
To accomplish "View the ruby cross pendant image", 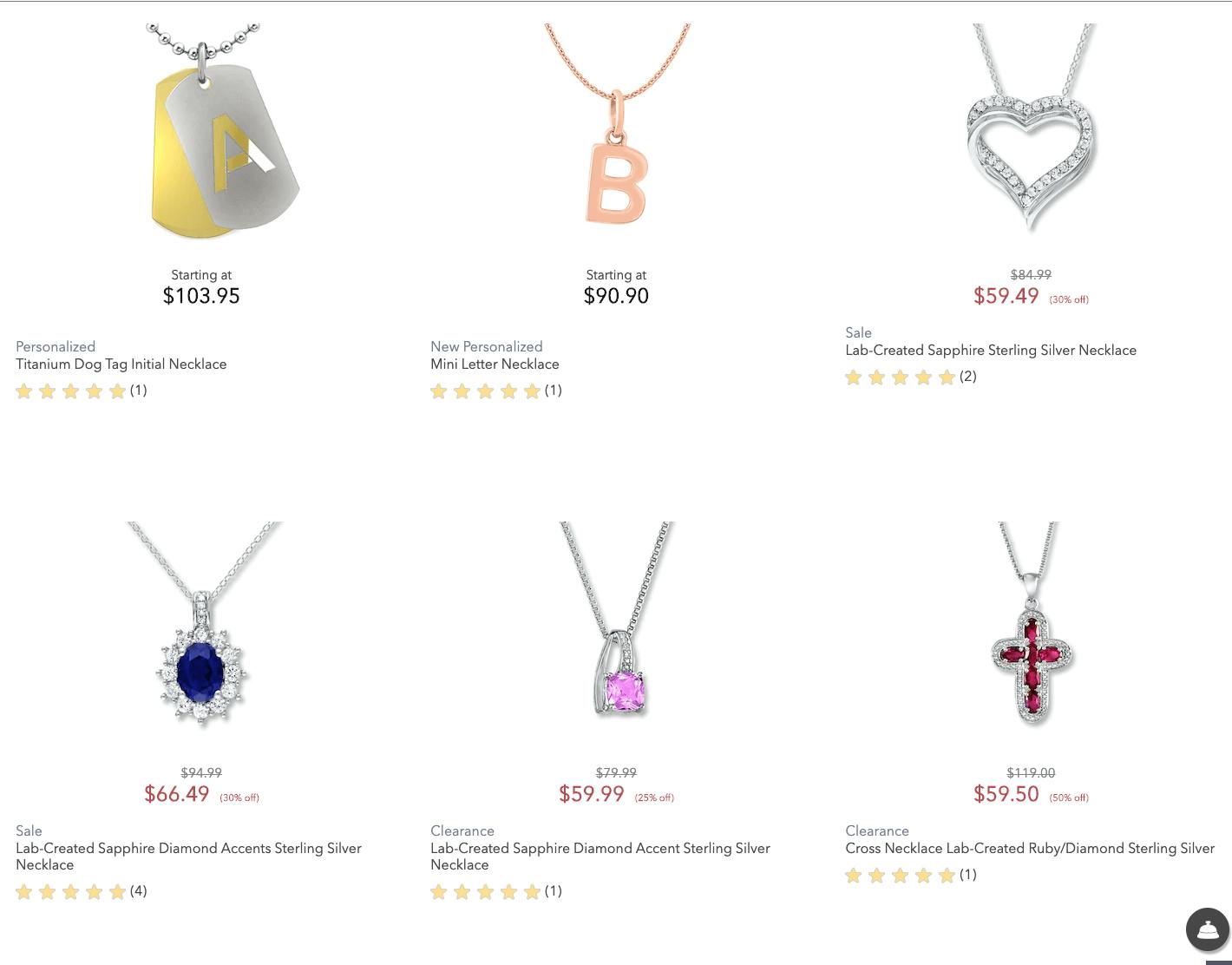I will coord(1031,623).
